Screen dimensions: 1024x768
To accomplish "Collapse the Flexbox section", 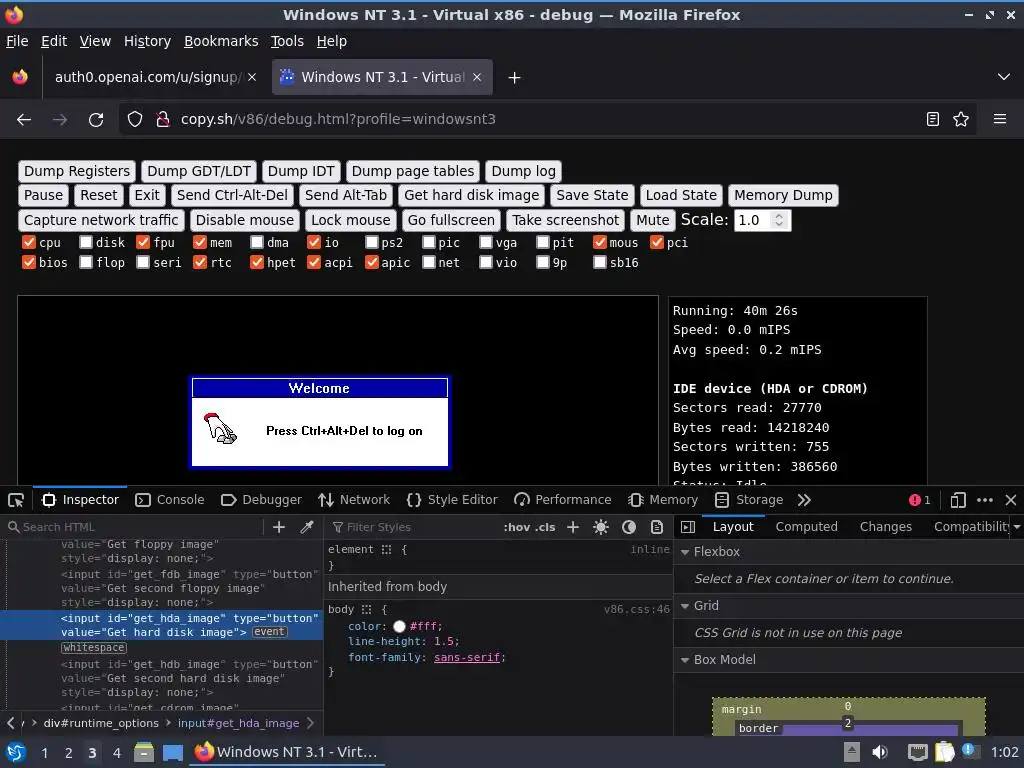I will (x=685, y=552).
